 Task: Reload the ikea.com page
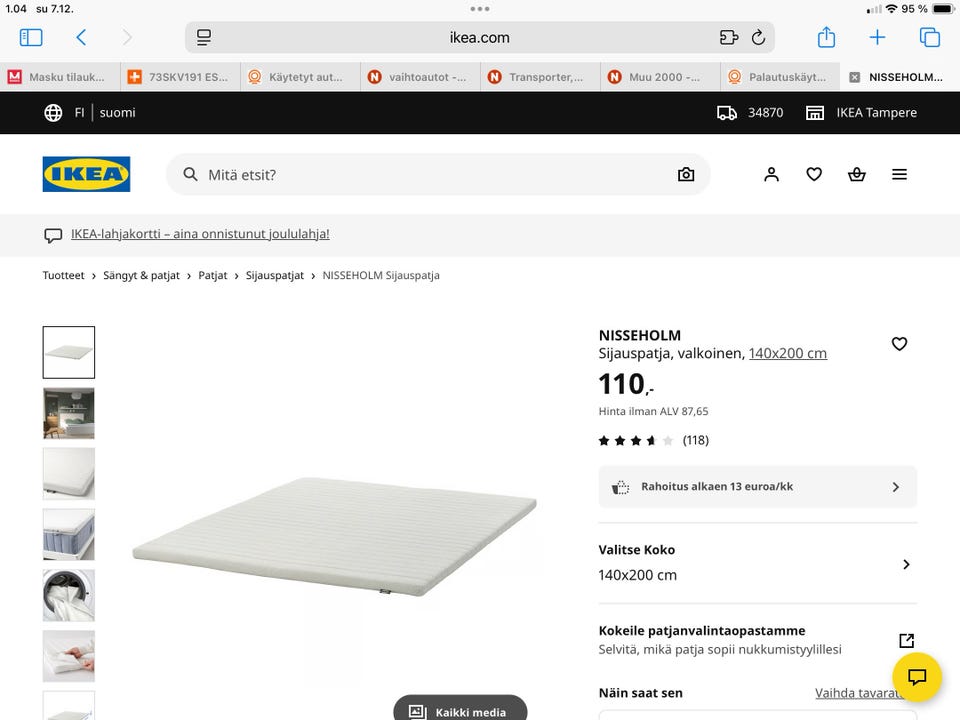758,38
